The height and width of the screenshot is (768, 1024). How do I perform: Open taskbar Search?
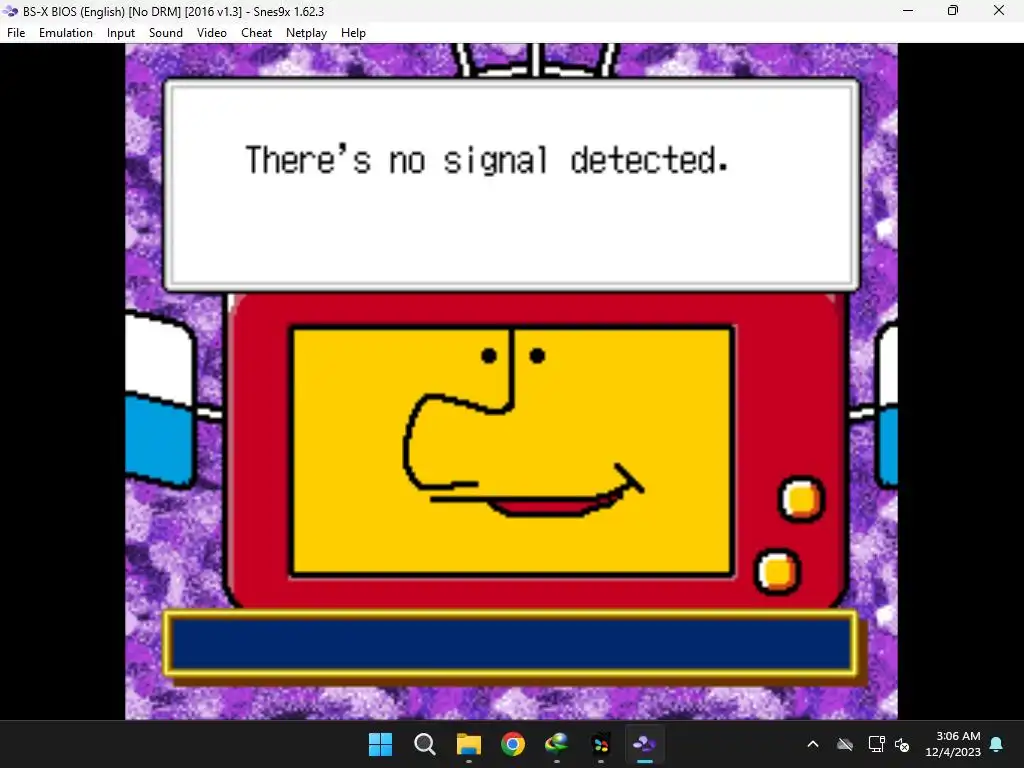(x=424, y=744)
